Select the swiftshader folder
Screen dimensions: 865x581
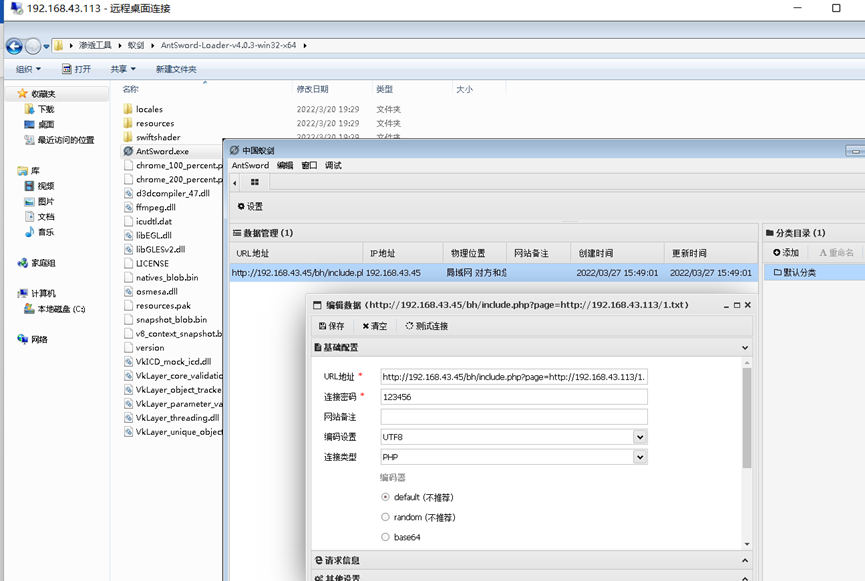pyautogui.click(x=152, y=137)
